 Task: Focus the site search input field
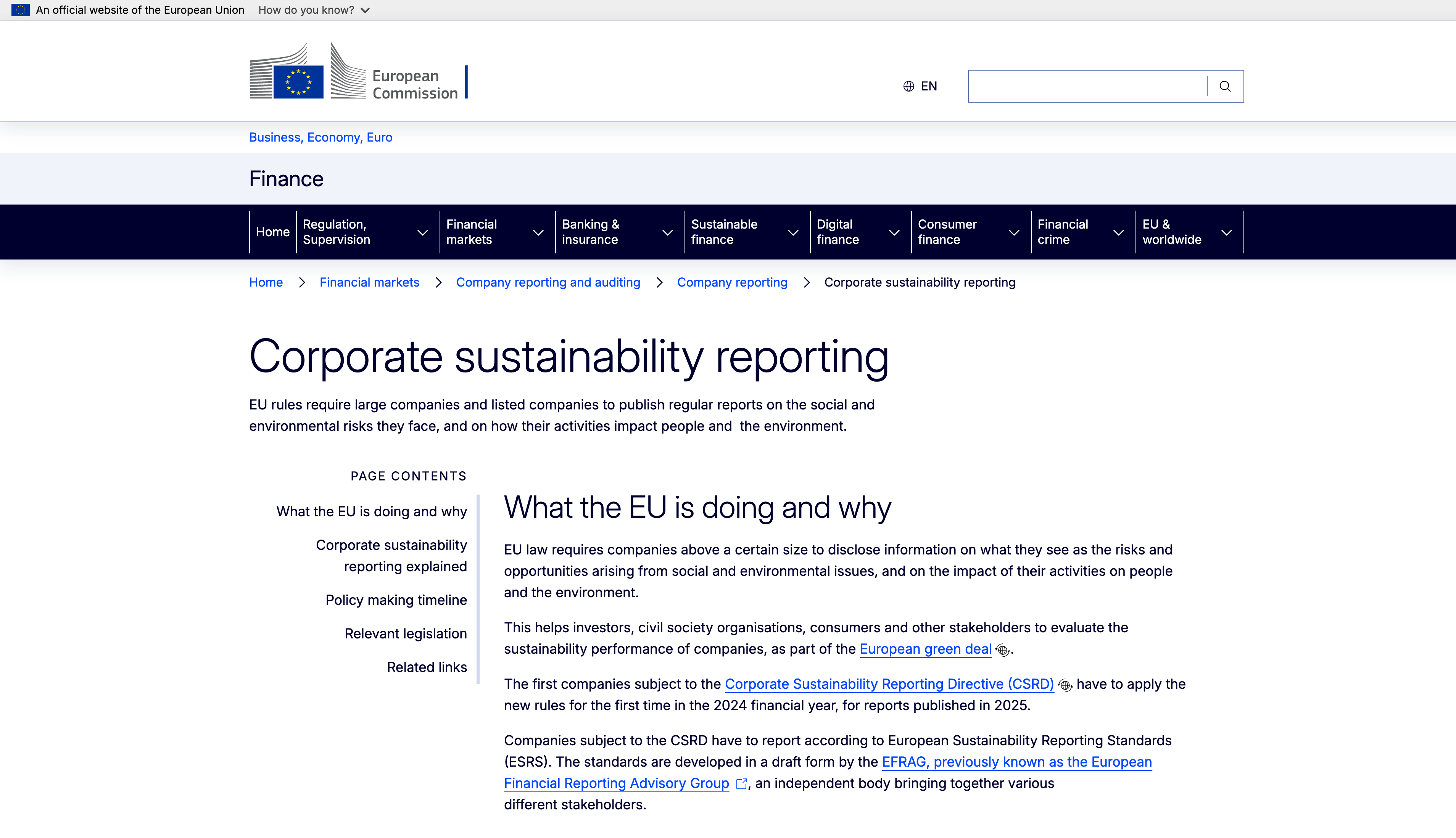point(1087,86)
